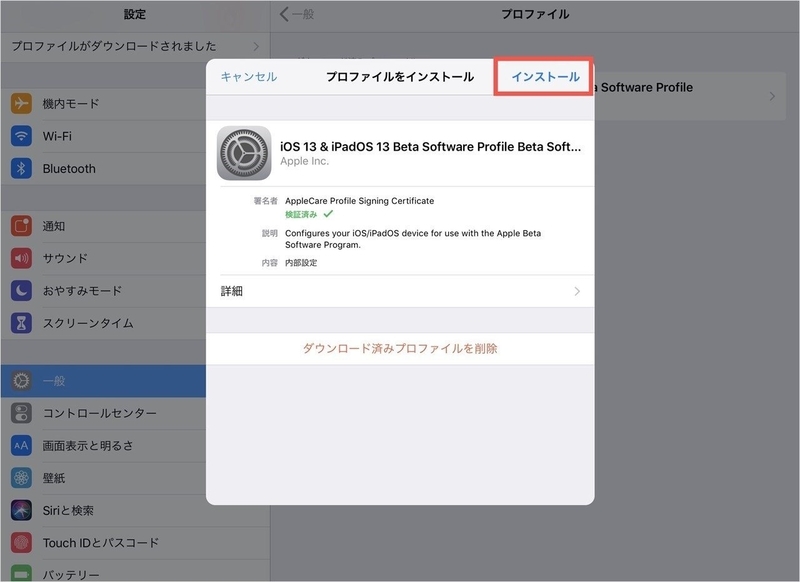This screenshot has width=800, height=582.
Task: Open プロファイルがダウンロードされました banner
Action: (x=135, y=46)
